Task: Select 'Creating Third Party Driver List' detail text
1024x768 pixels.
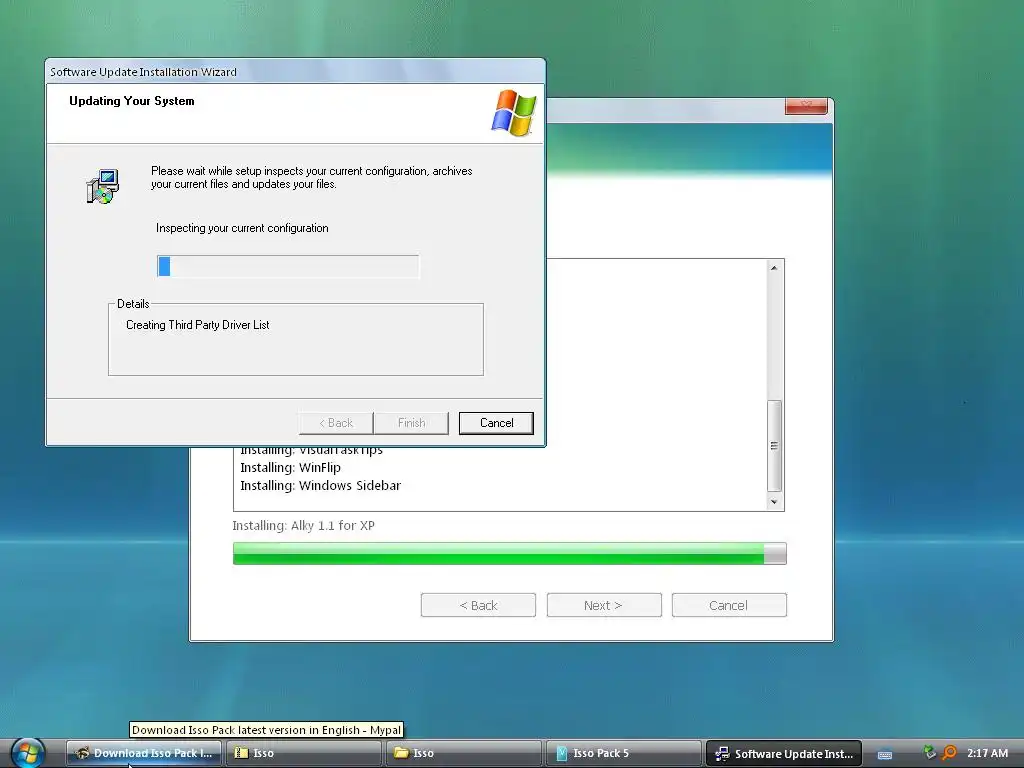Action: click(197, 325)
